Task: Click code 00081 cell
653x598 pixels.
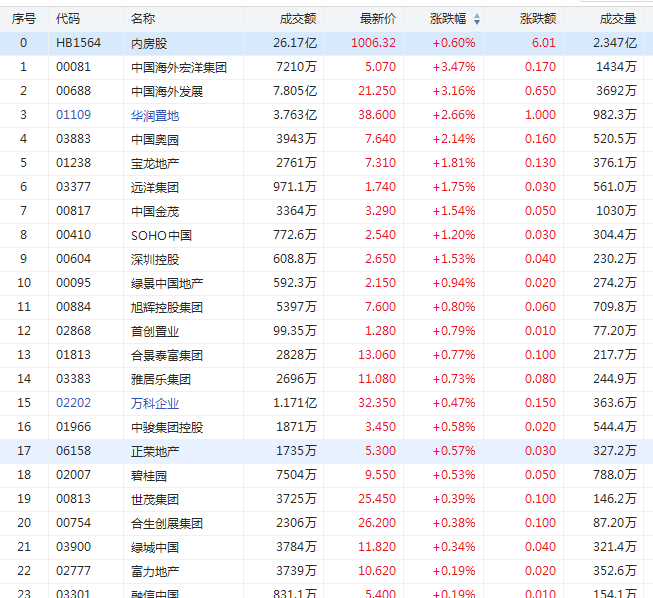Action: coord(73,67)
